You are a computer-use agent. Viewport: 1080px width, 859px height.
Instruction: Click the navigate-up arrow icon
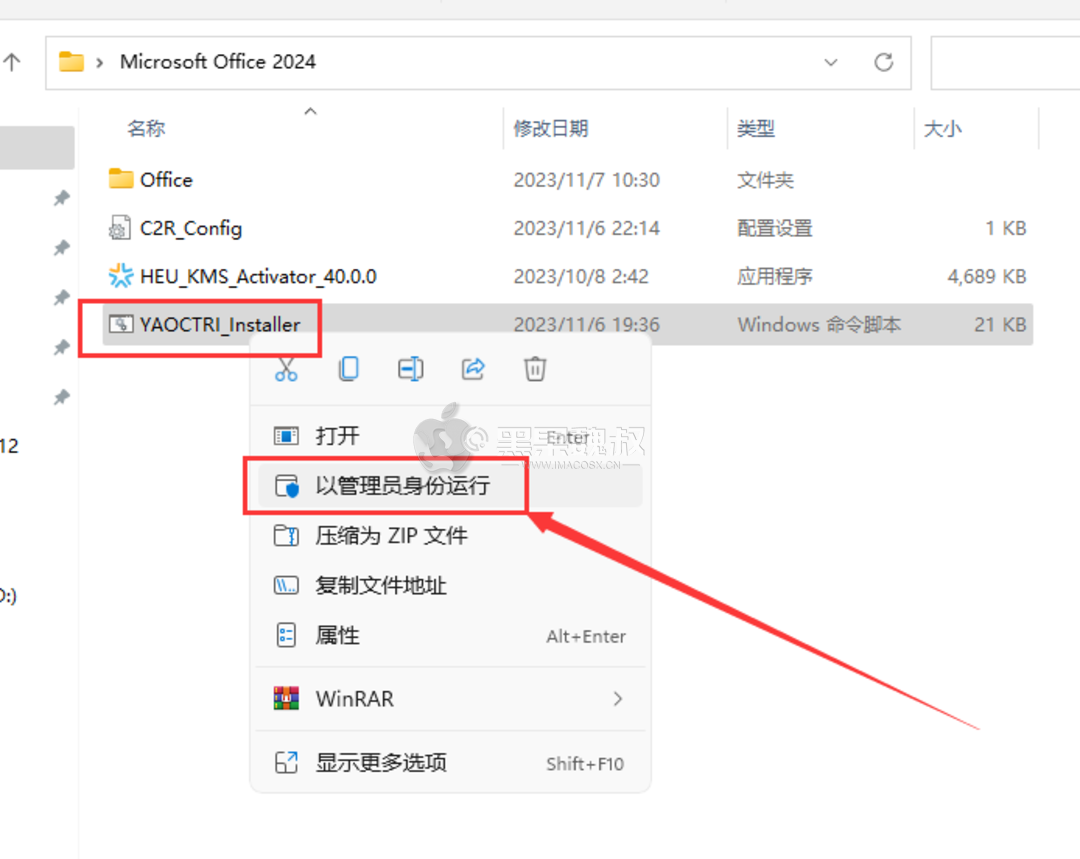click(13, 61)
